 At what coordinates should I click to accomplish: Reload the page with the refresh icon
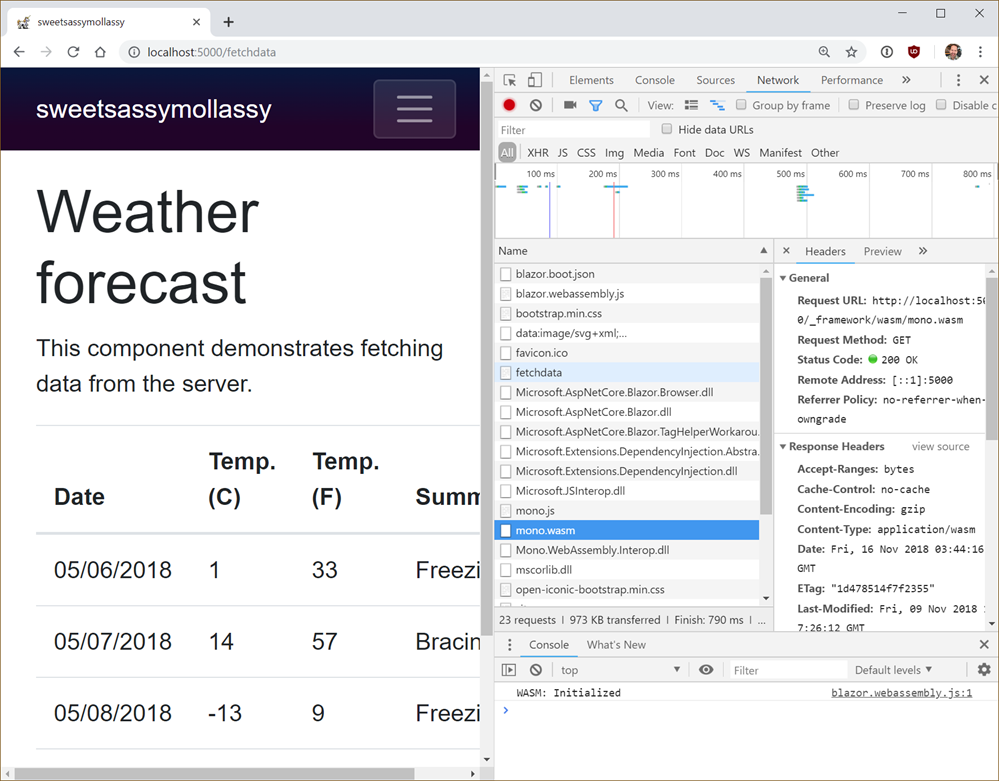(x=73, y=52)
